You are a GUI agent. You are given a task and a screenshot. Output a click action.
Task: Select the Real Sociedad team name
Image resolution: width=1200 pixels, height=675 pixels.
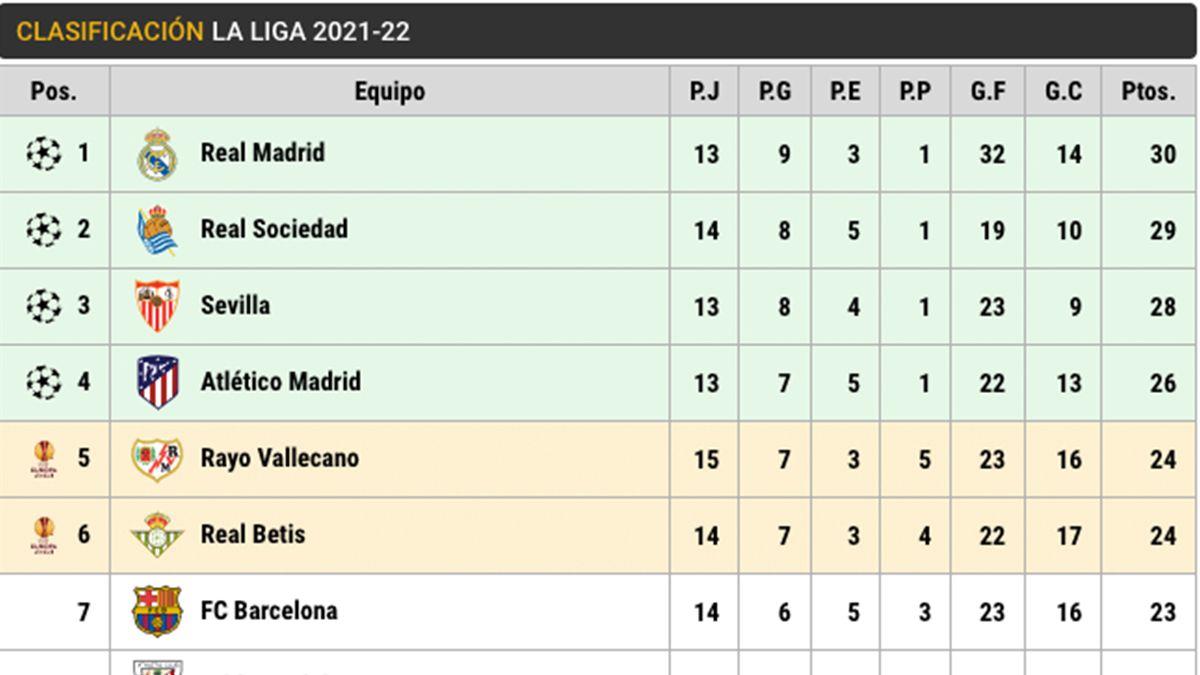tap(274, 229)
